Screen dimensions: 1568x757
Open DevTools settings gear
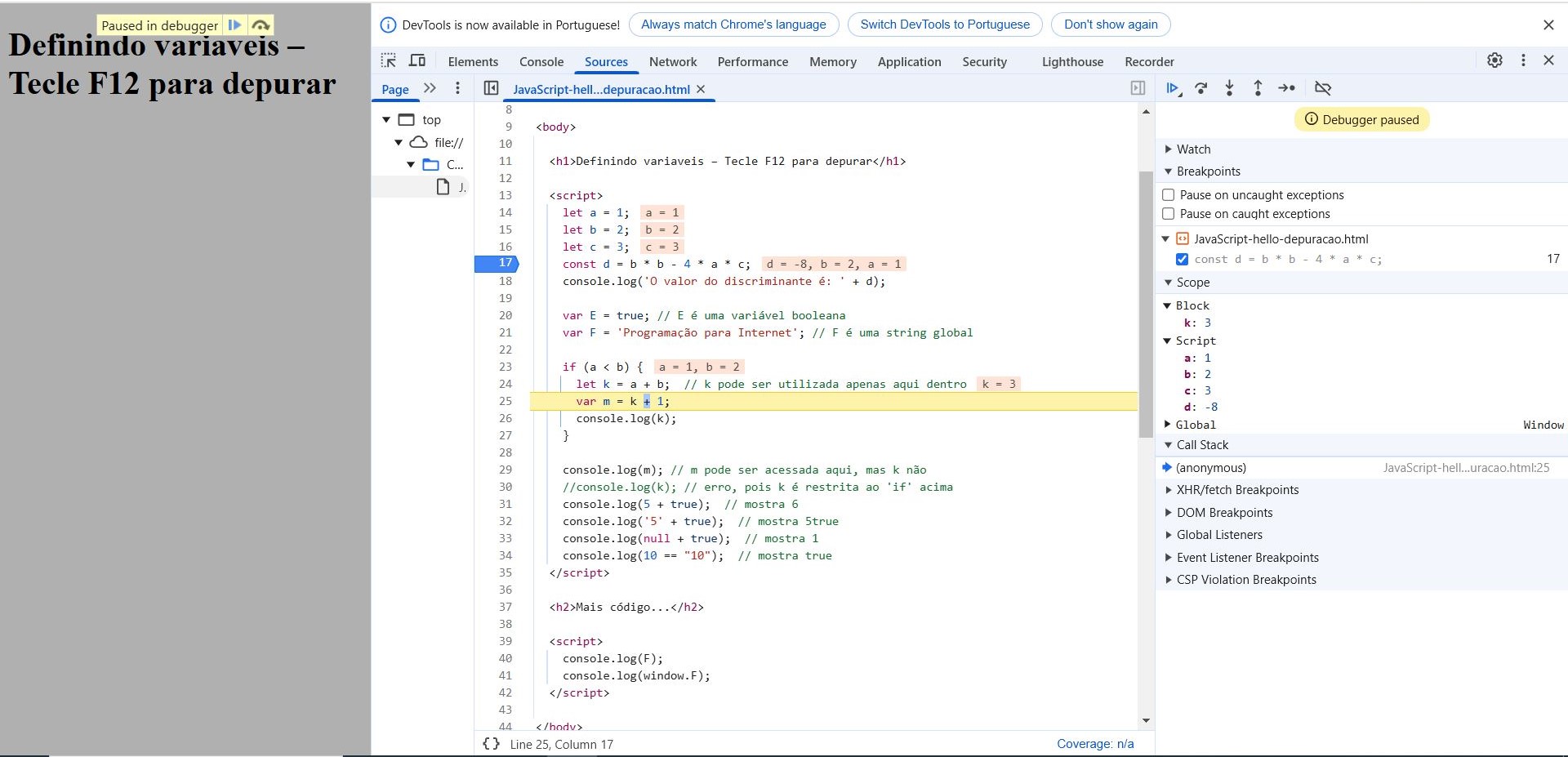pos(1494,60)
